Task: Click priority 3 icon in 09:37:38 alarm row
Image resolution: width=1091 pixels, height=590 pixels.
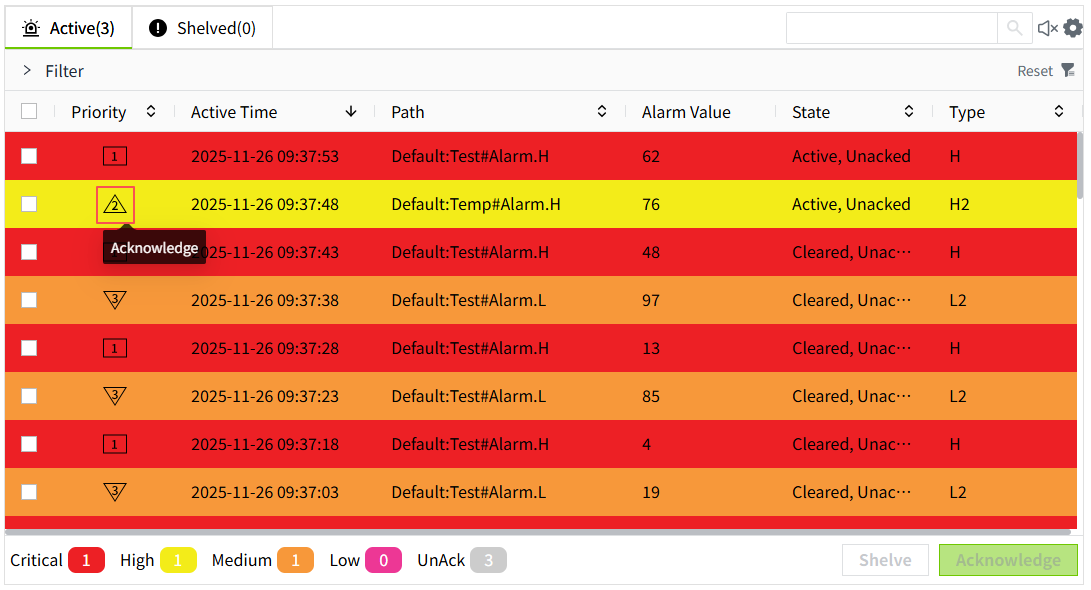Action: coord(115,300)
